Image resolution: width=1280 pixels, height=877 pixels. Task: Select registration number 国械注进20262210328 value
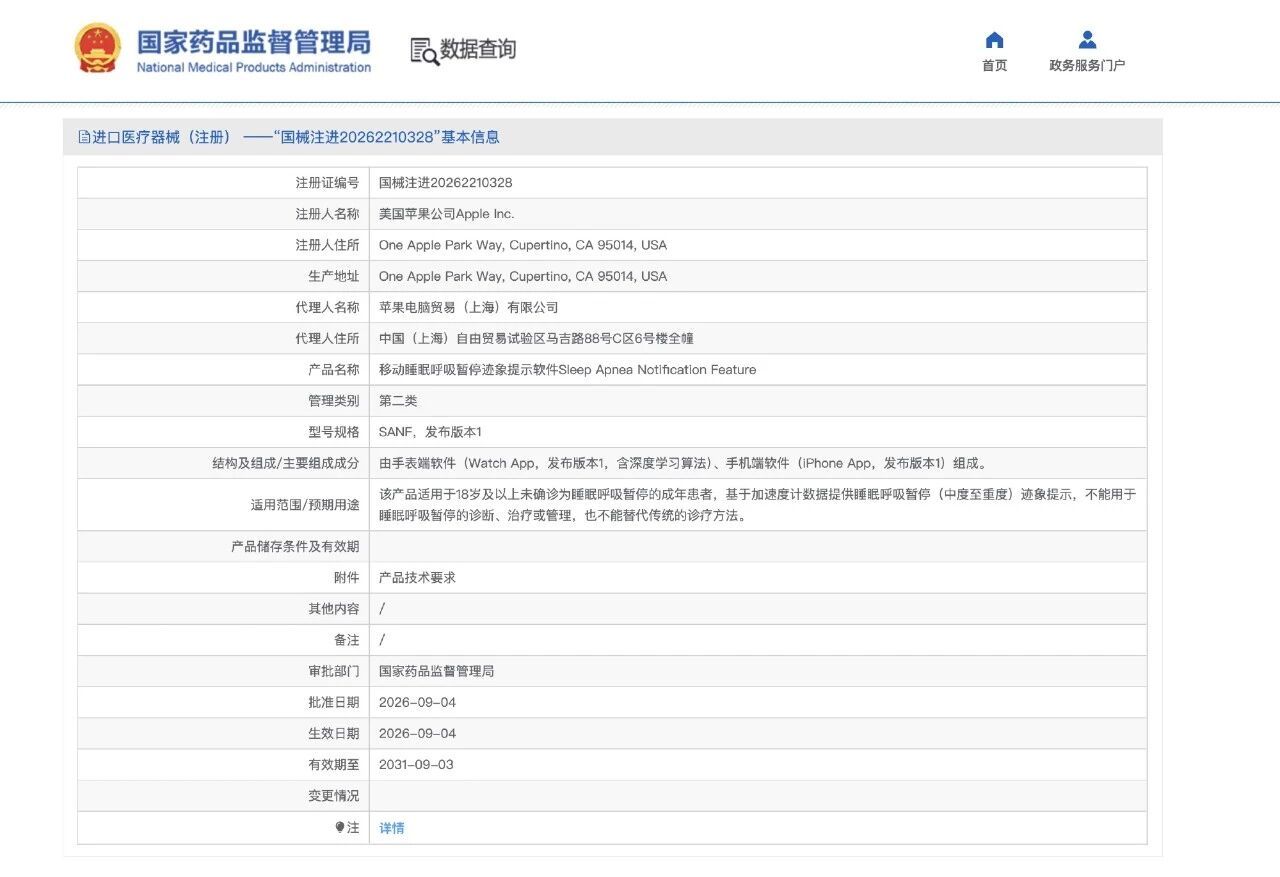(x=445, y=183)
